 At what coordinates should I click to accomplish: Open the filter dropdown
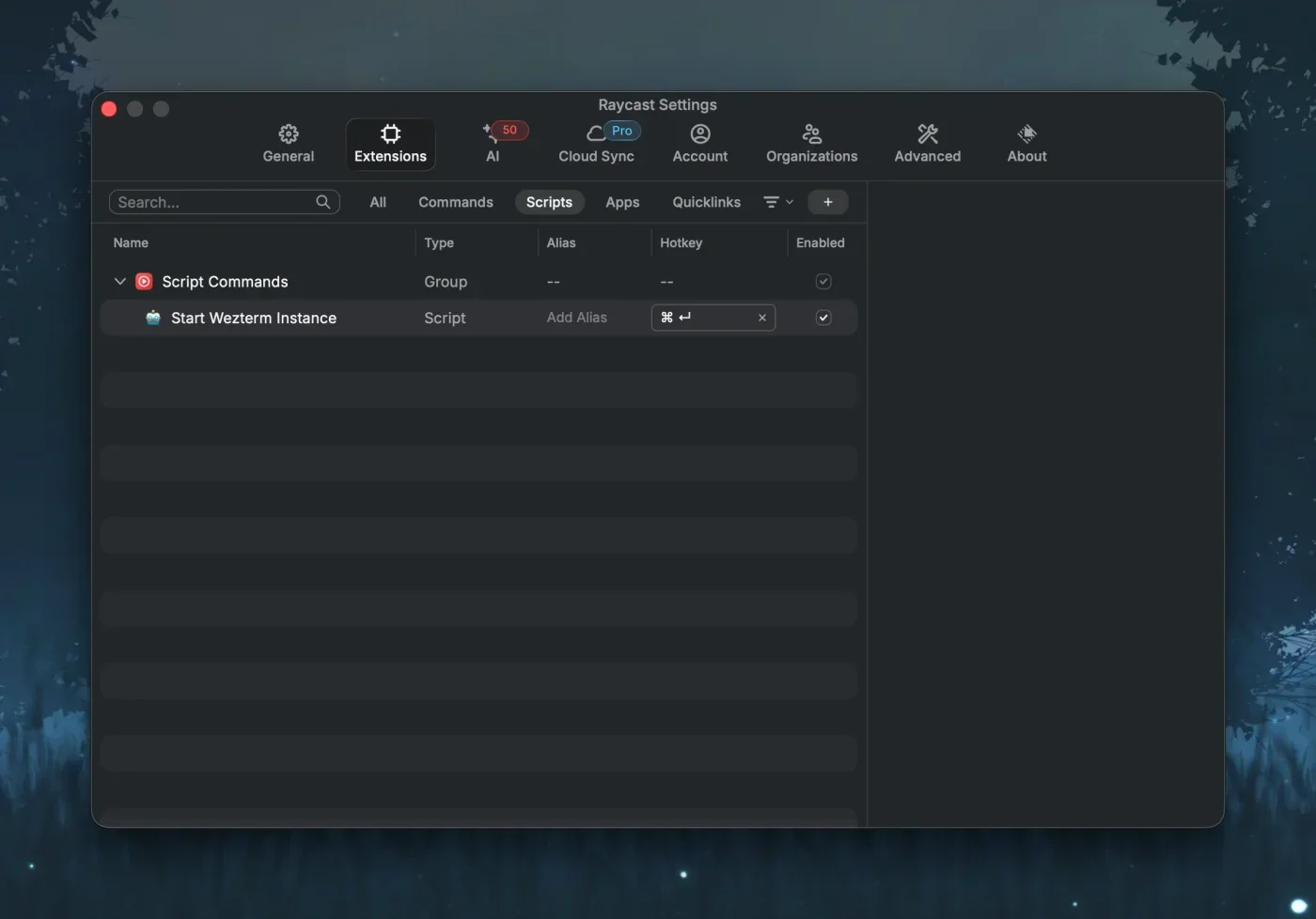click(x=777, y=202)
